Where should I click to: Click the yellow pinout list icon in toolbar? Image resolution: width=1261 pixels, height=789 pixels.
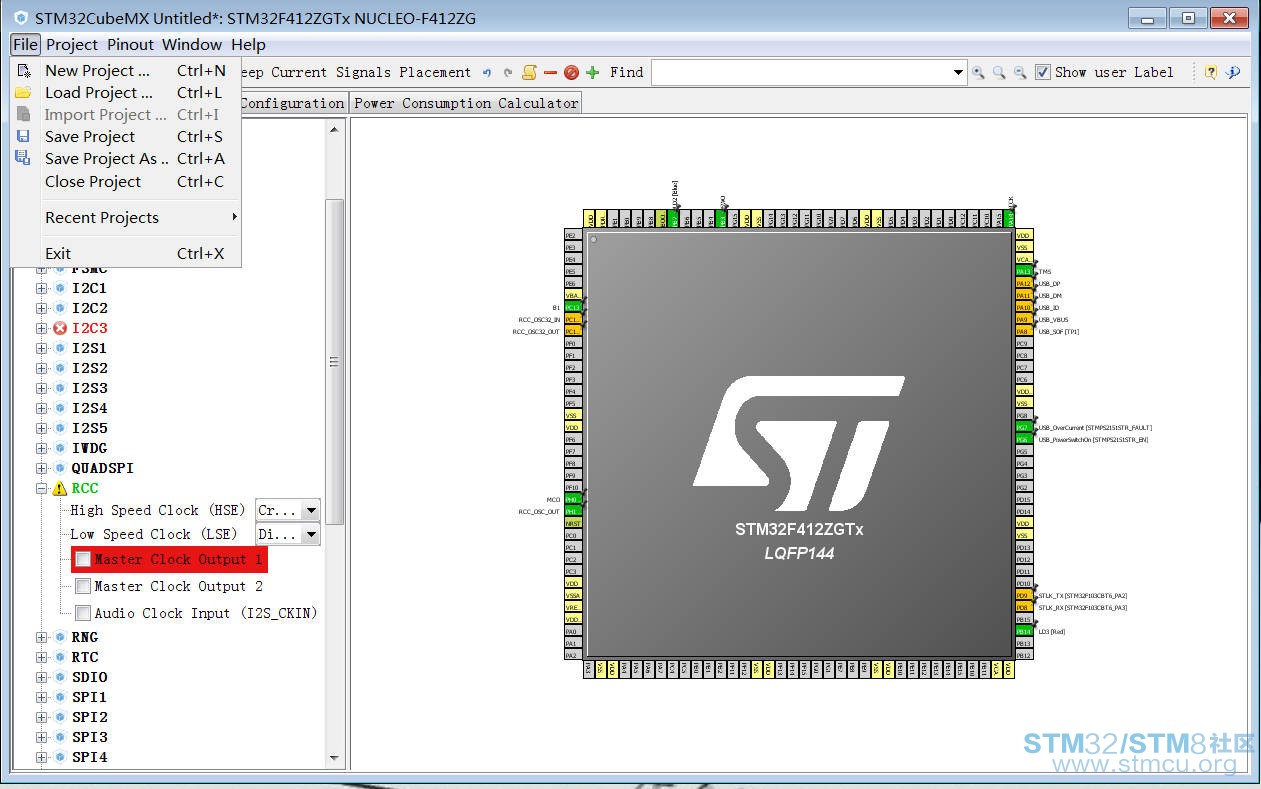[x=530, y=72]
